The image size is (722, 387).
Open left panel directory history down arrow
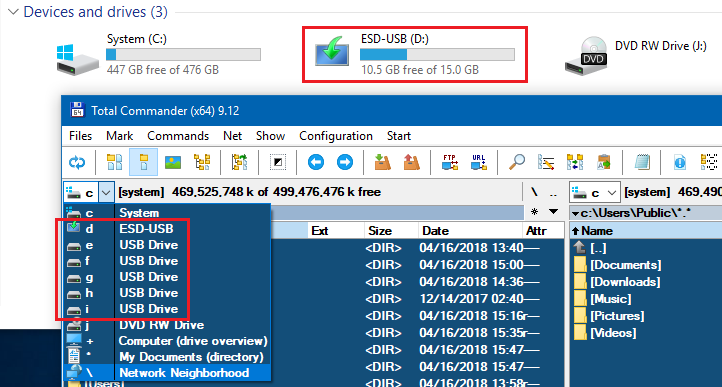coord(553,212)
